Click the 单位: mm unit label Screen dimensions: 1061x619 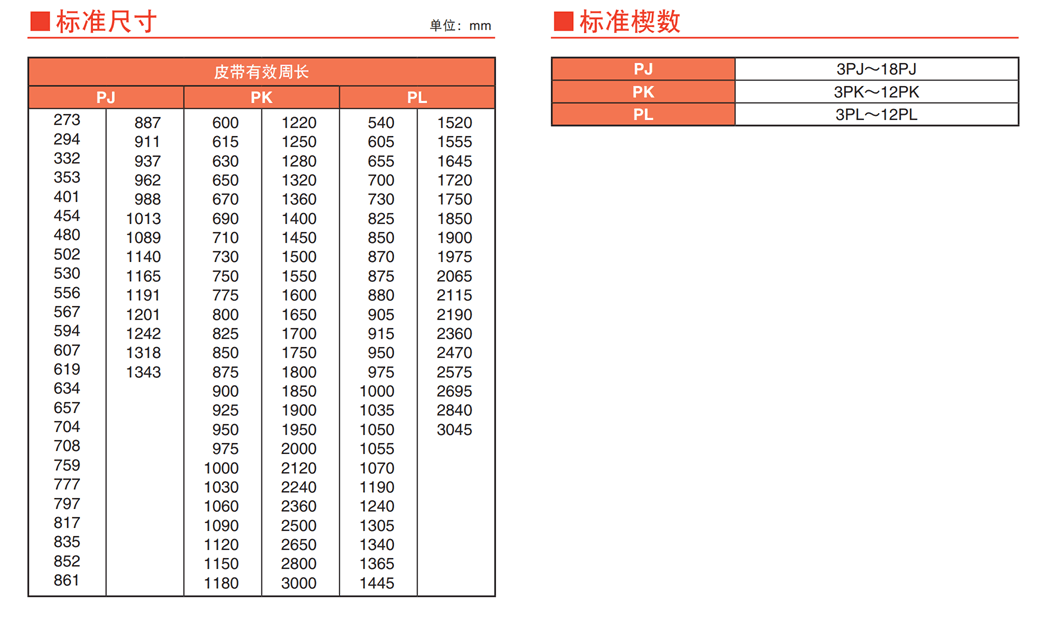(x=460, y=26)
